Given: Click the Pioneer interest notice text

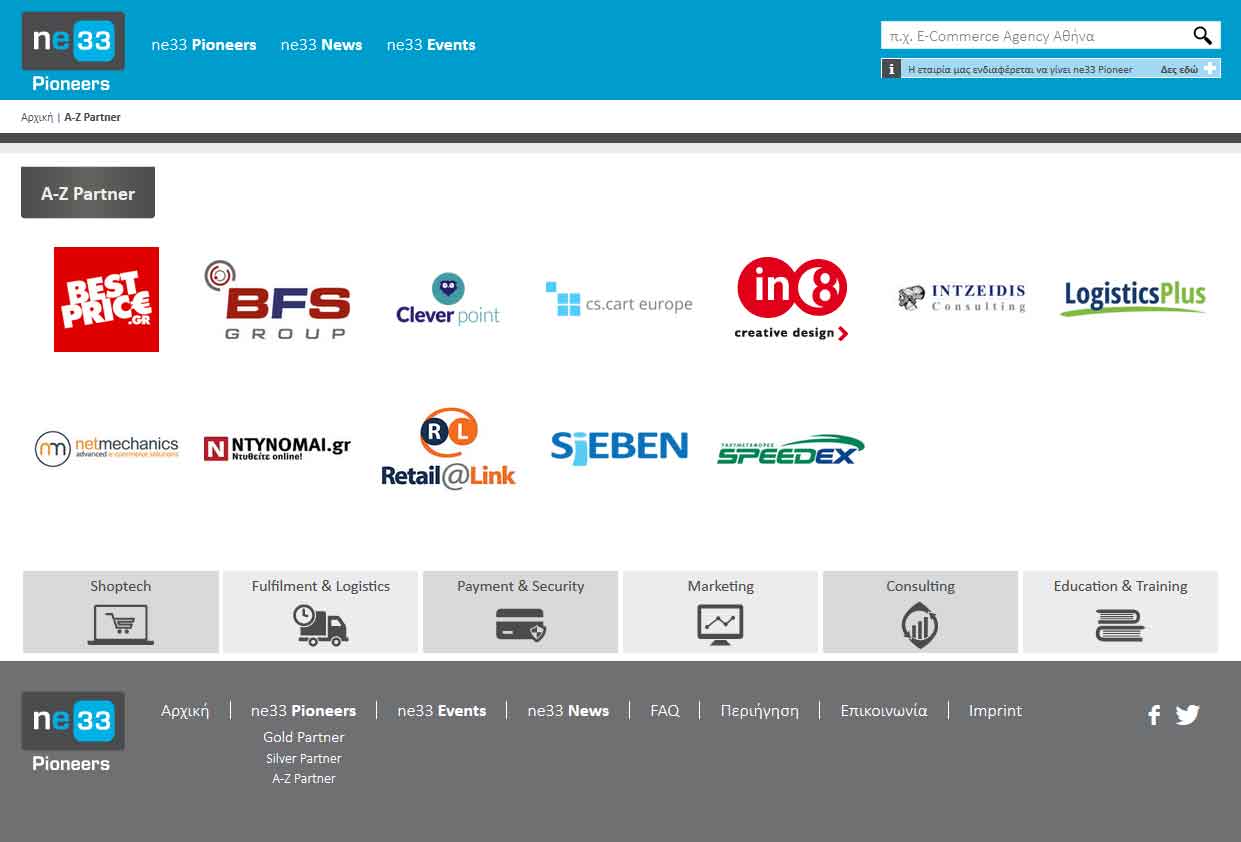Looking at the screenshot, I should pos(1020,70).
